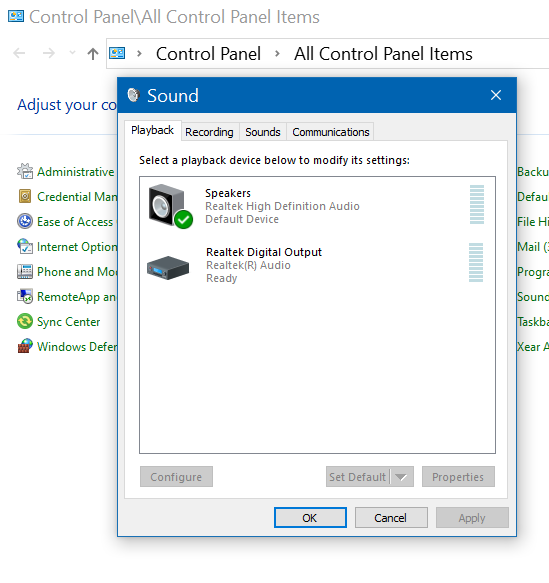Image resolution: width=549 pixels, height=583 pixels.
Task: Open Phone and Modem icon
Action: (x=25, y=271)
